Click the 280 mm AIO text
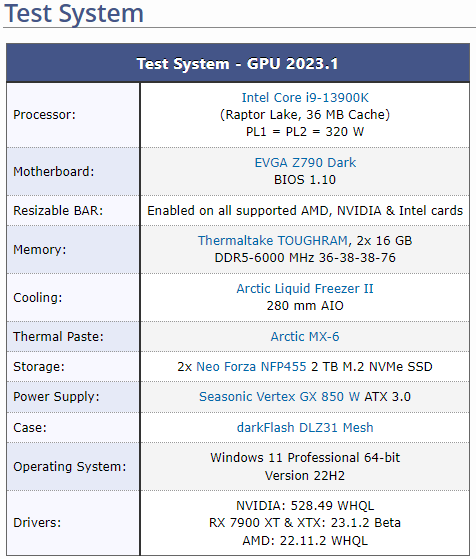Screen dimensions: 476x559 305,305
